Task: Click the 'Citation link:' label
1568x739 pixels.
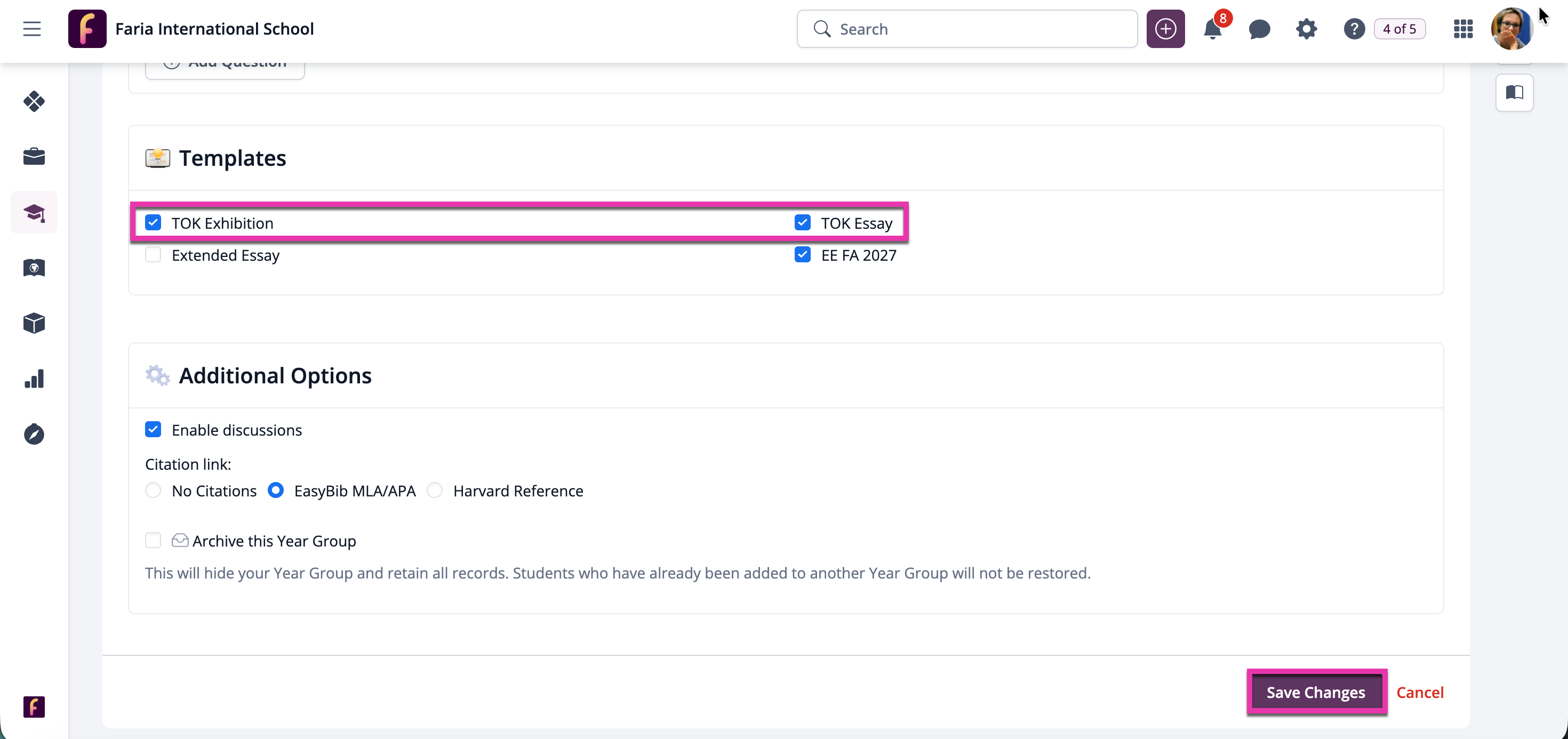Action: [188, 464]
